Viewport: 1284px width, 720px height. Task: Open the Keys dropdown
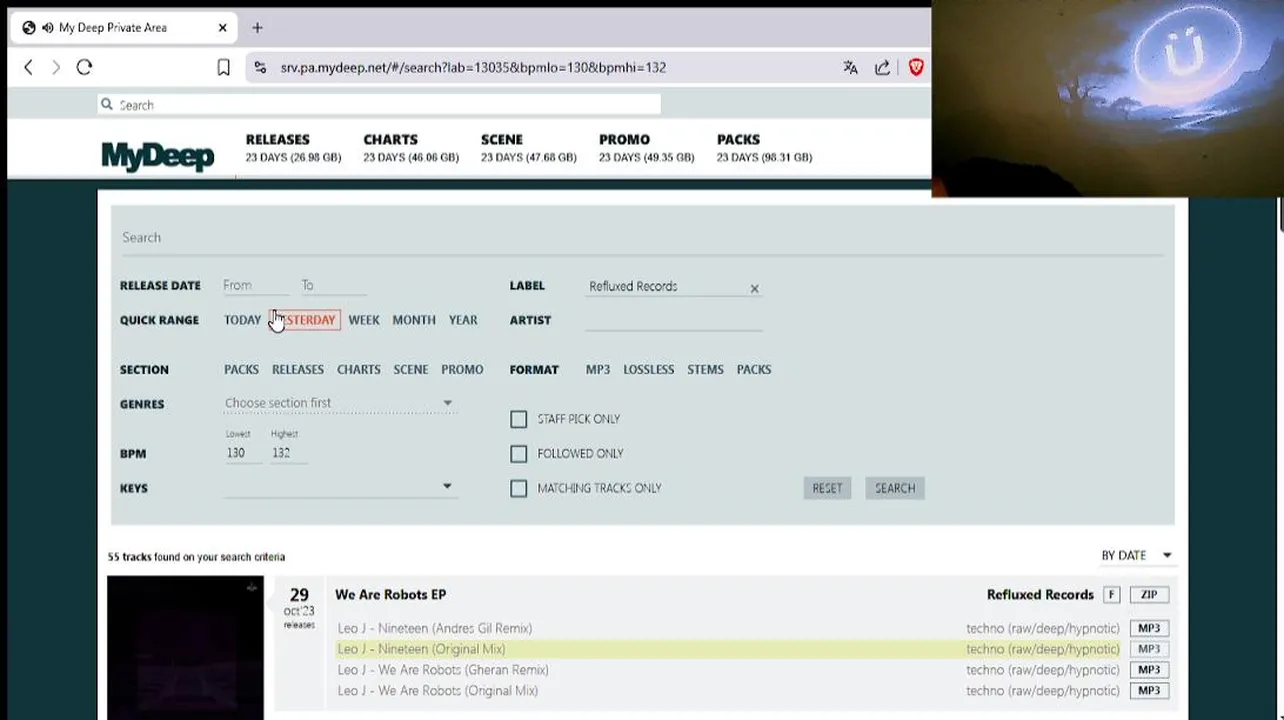click(x=339, y=487)
